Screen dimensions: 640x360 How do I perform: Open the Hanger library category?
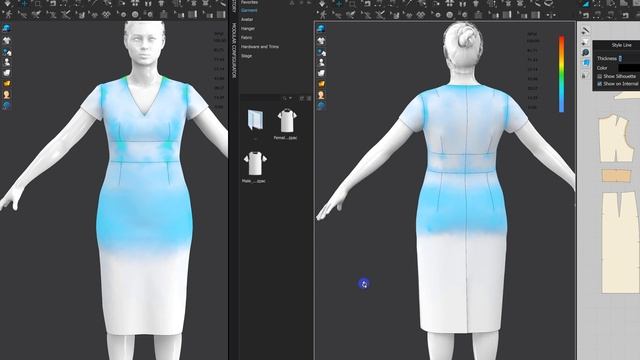(248, 29)
